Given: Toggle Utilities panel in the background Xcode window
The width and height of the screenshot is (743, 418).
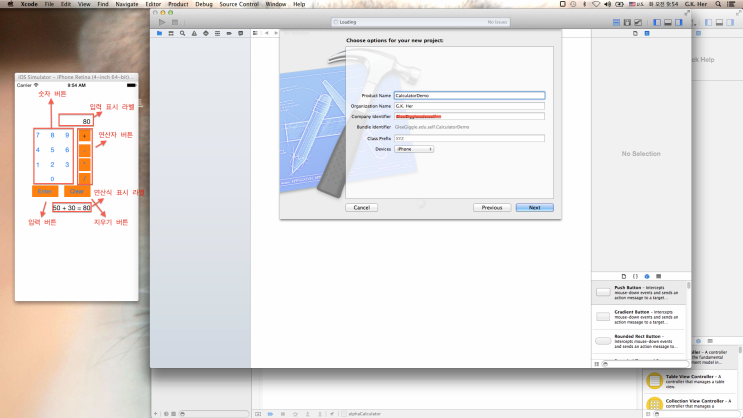Looking at the screenshot, I should 730,22.
